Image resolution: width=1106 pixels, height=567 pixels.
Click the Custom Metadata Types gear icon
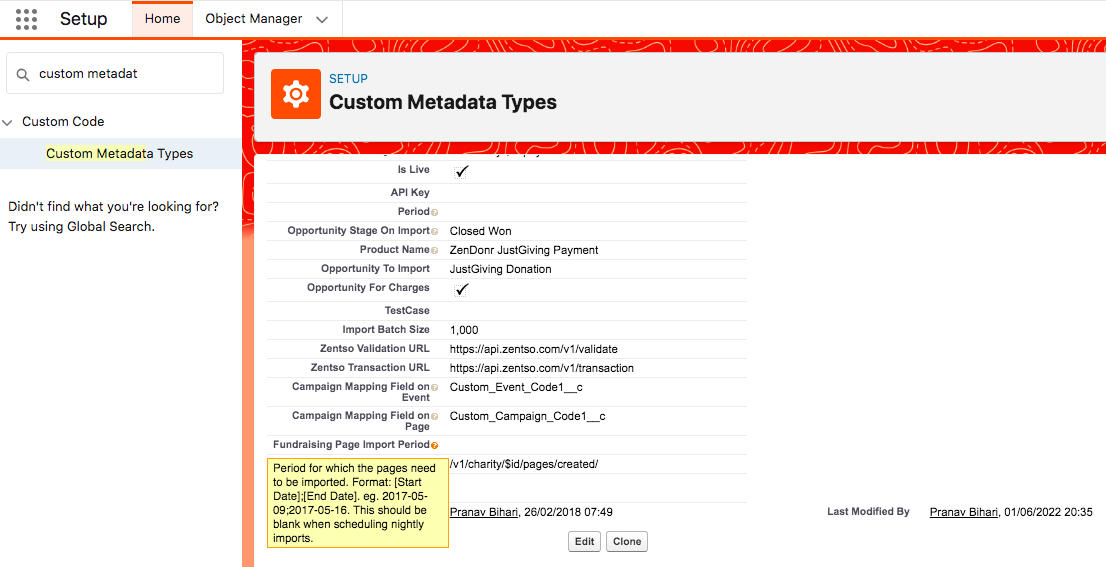296,94
